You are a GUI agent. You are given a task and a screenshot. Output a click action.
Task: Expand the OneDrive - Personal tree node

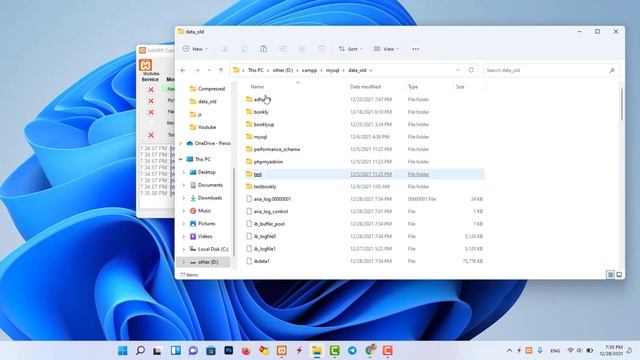pyautogui.click(x=181, y=143)
